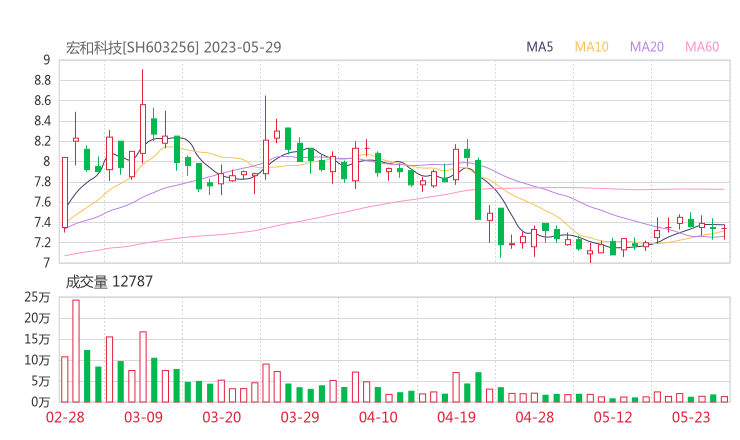Select the 03-09 date on x-axis

143,417
